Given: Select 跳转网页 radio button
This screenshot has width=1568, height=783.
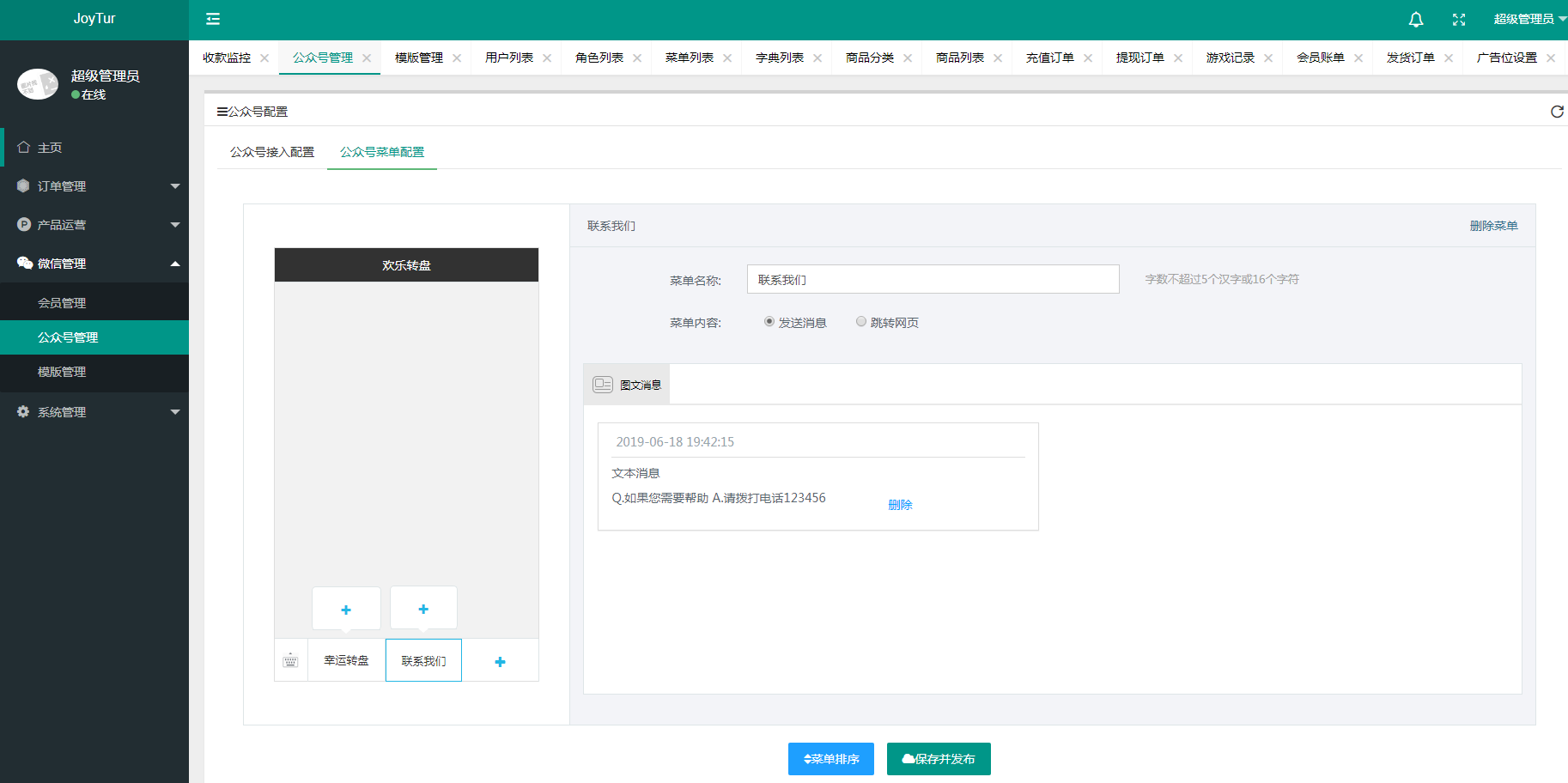Looking at the screenshot, I should (x=861, y=322).
